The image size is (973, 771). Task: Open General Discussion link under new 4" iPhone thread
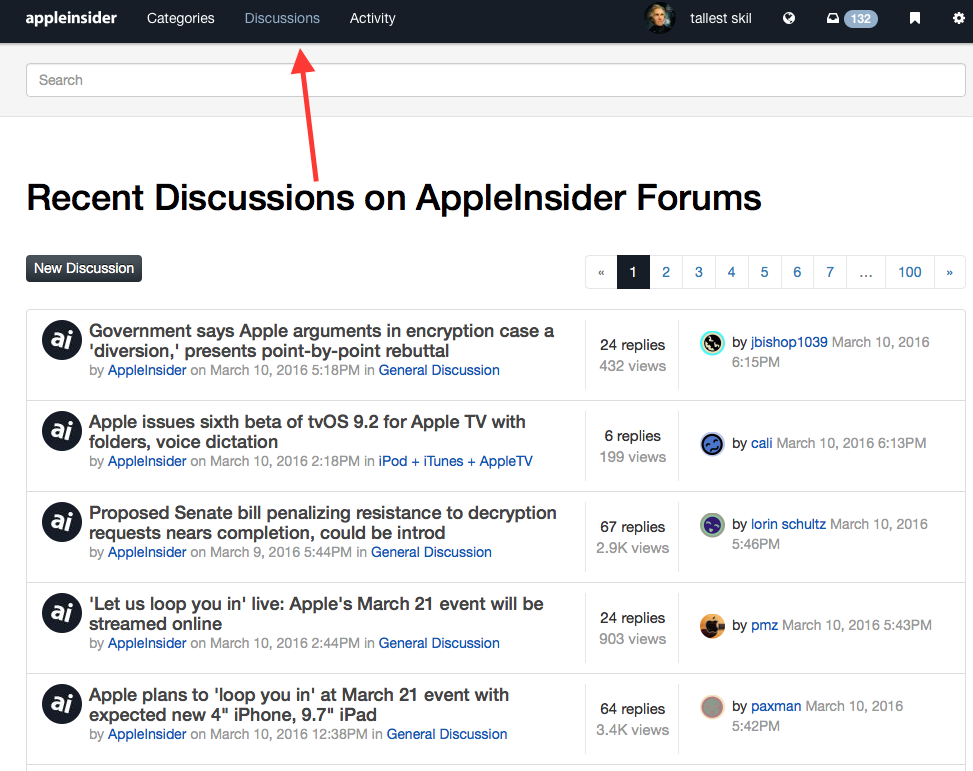tap(447, 734)
